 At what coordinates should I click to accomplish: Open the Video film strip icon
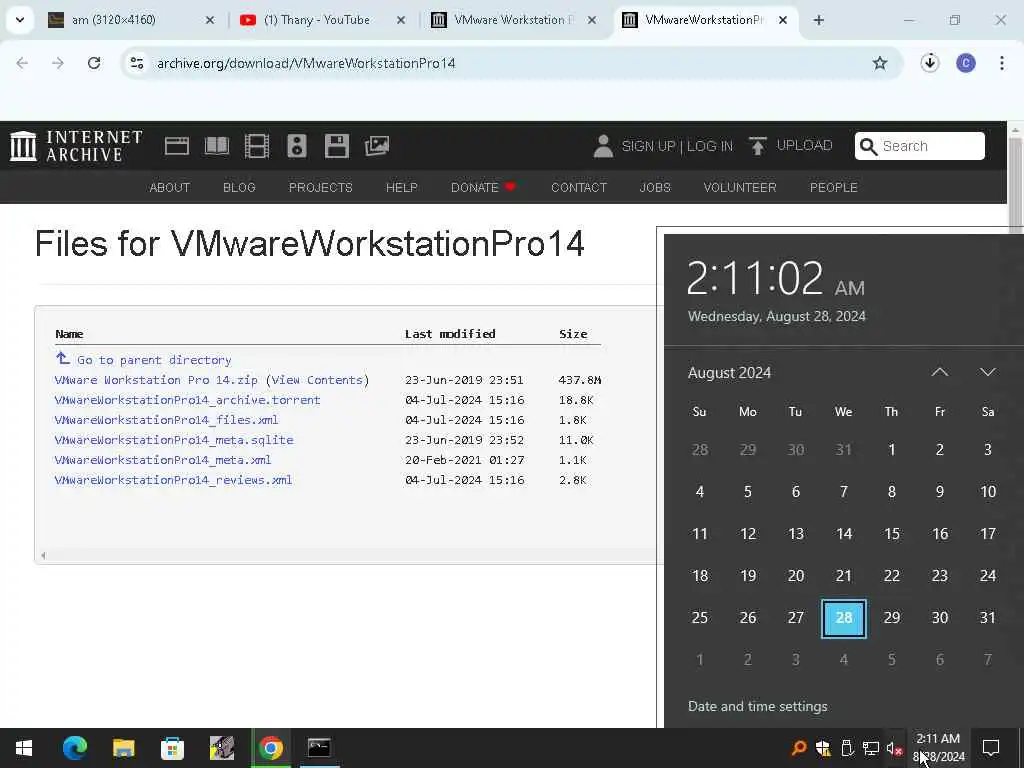[257, 146]
